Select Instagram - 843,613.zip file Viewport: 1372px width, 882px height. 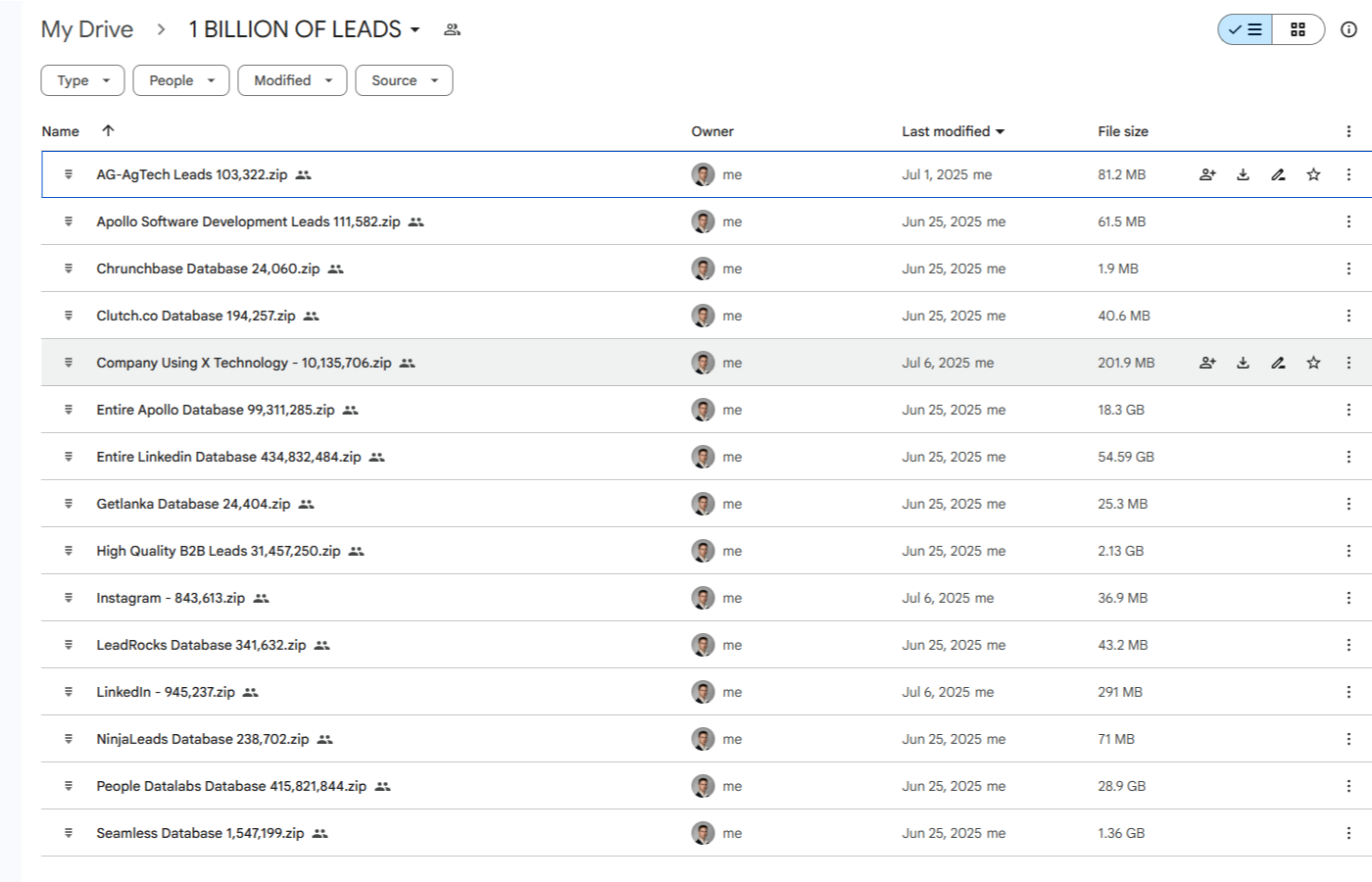coord(171,598)
